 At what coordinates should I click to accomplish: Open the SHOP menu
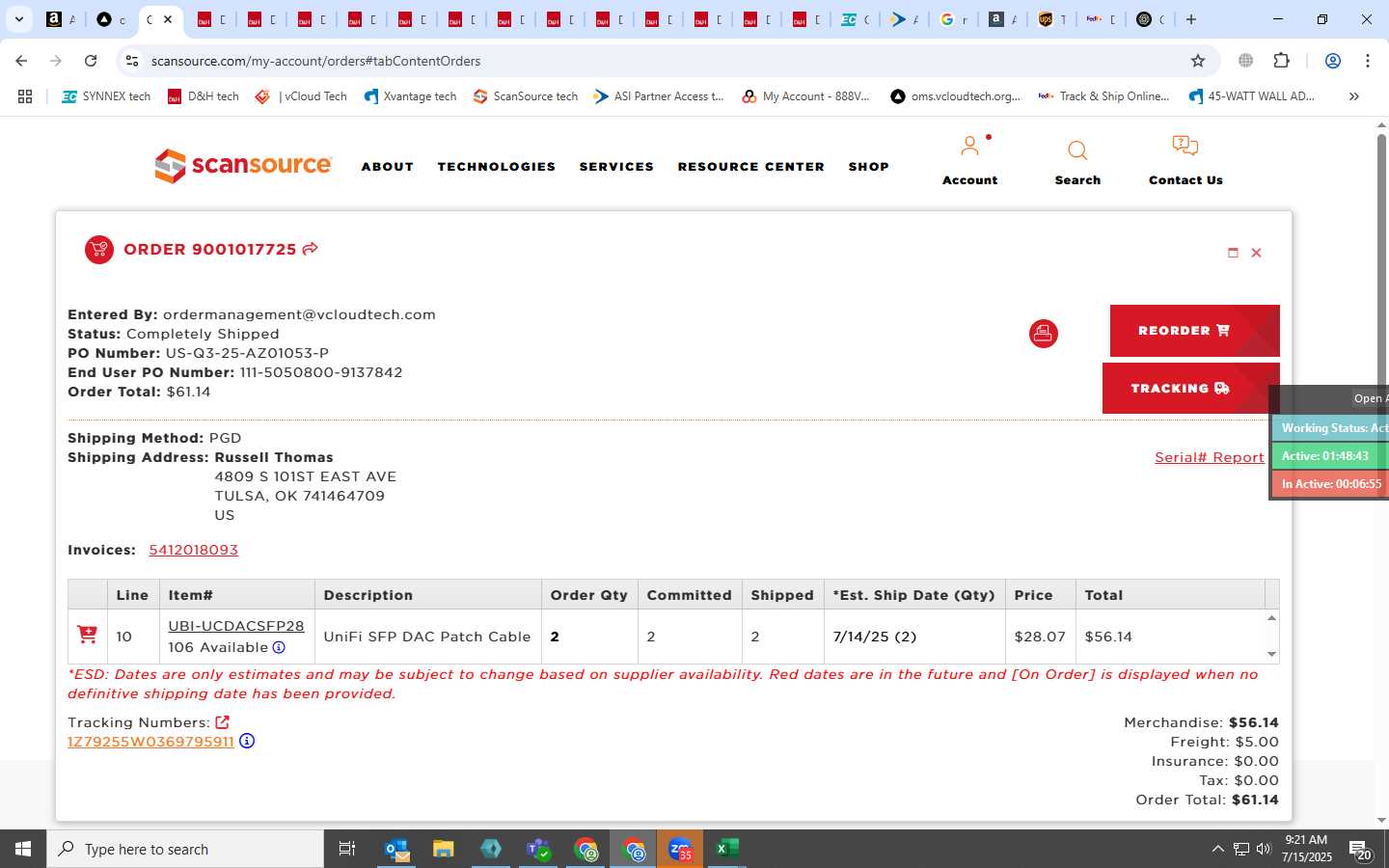click(x=869, y=167)
